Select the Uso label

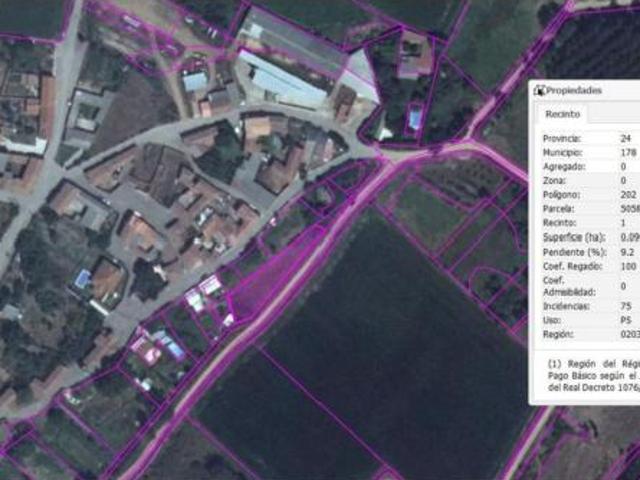(x=551, y=320)
